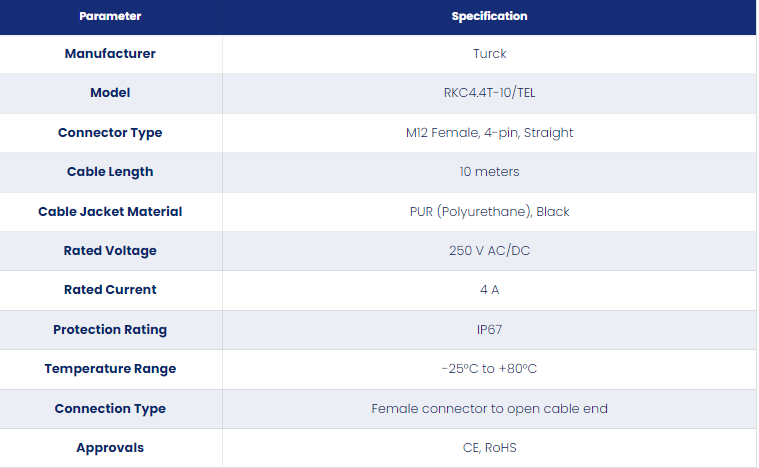Select the Rated Voltage label

[x=110, y=251]
